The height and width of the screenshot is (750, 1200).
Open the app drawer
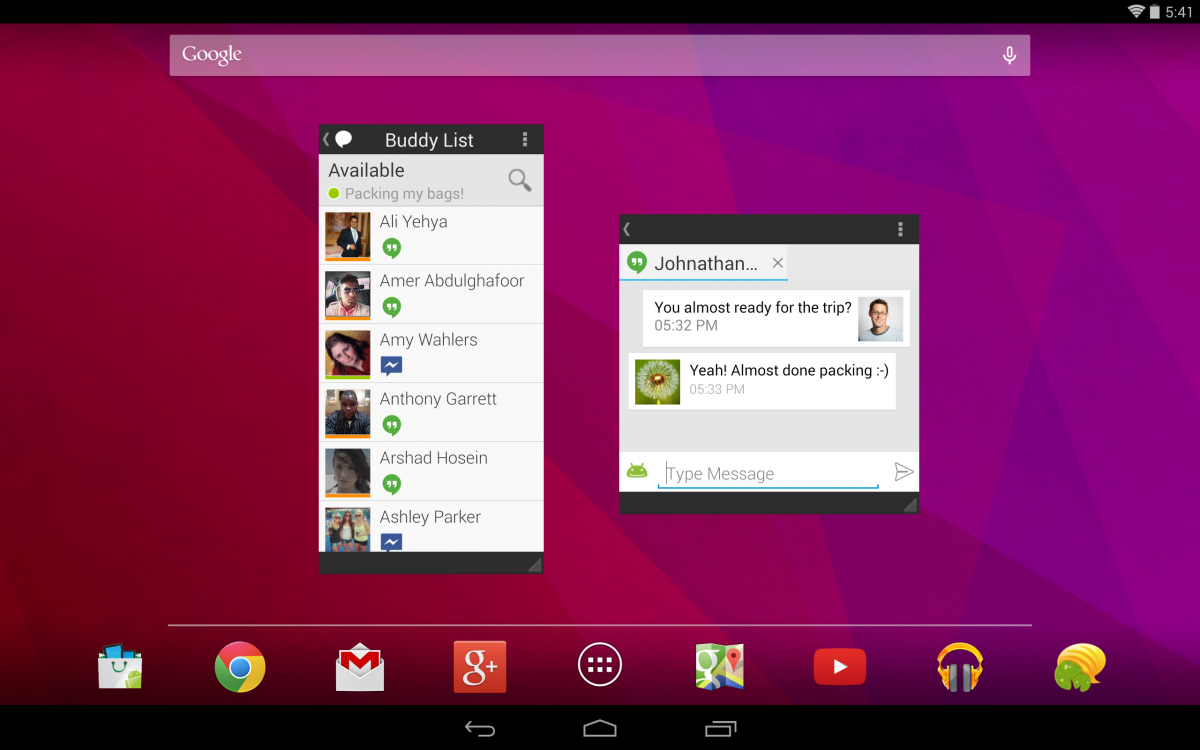point(600,665)
